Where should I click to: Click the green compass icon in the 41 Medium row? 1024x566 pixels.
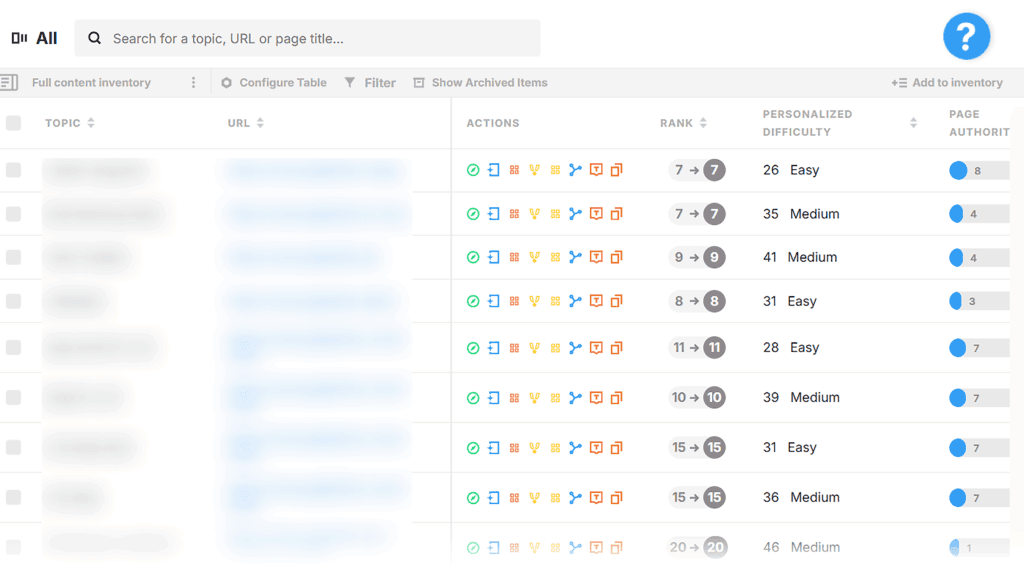[473, 257]
